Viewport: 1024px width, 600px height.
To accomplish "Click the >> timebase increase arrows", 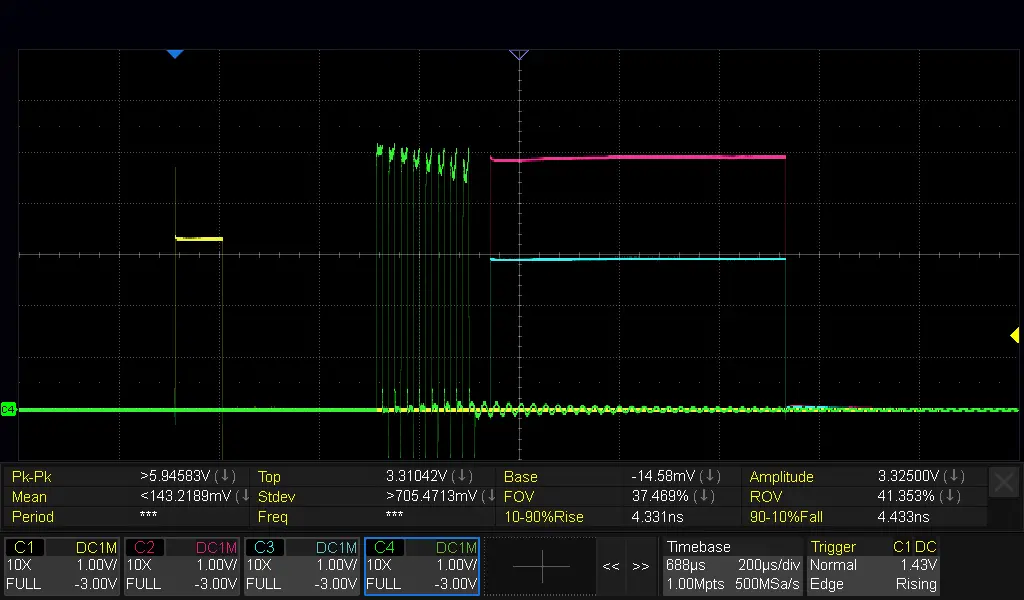I will click(641, 566).
